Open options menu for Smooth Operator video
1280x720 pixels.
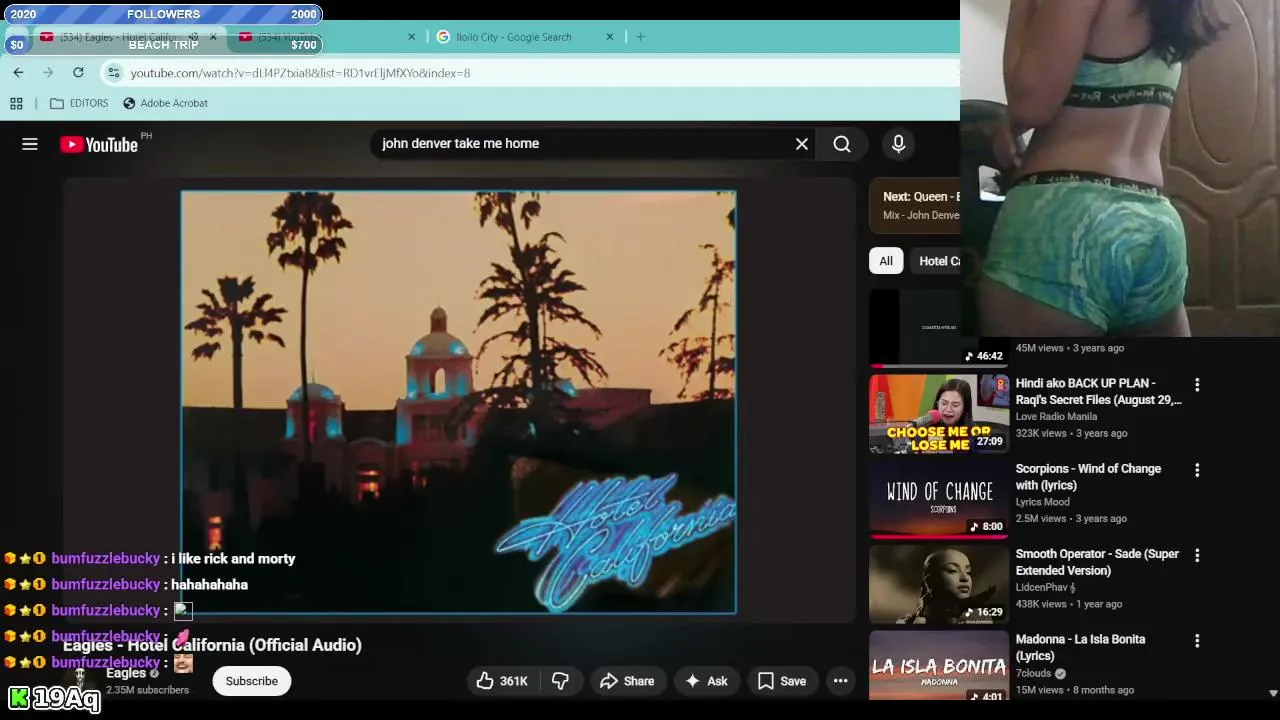1197,555
